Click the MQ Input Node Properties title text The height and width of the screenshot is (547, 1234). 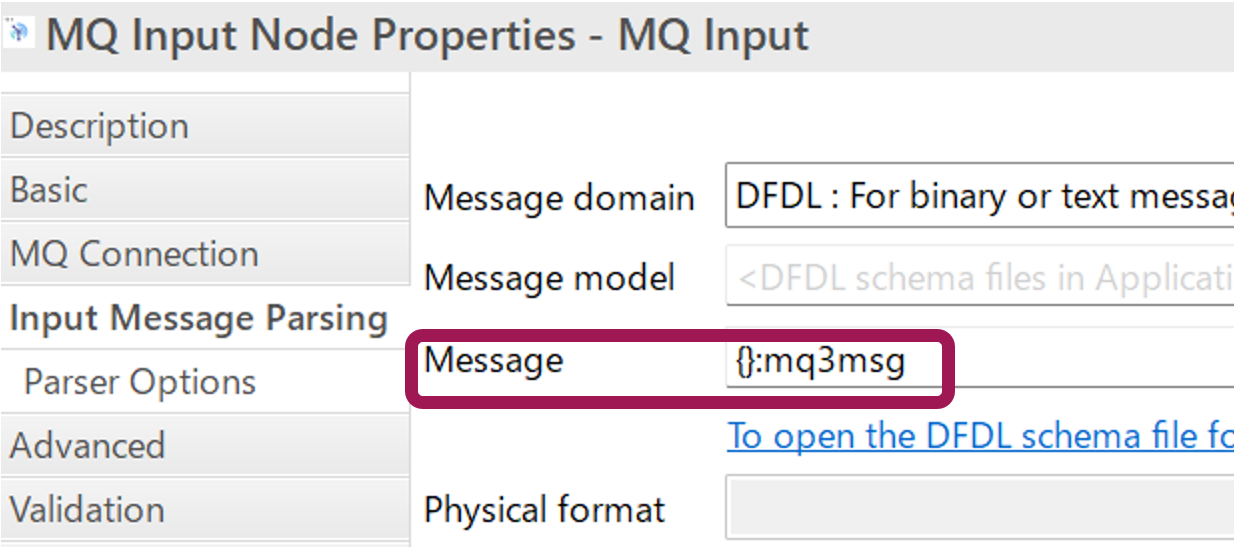[428, 36]
